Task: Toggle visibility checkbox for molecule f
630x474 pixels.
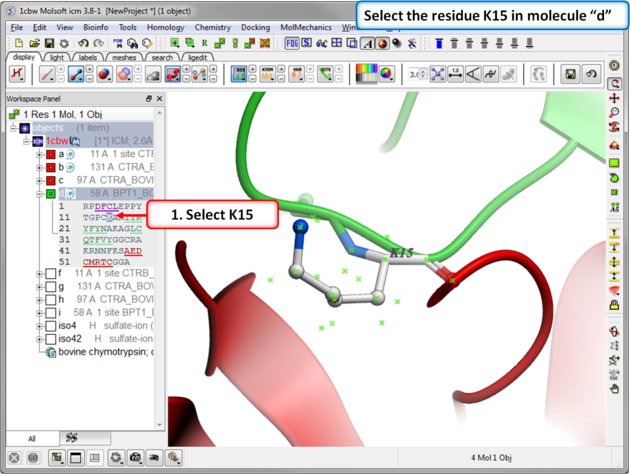Action: coord(50,273)
